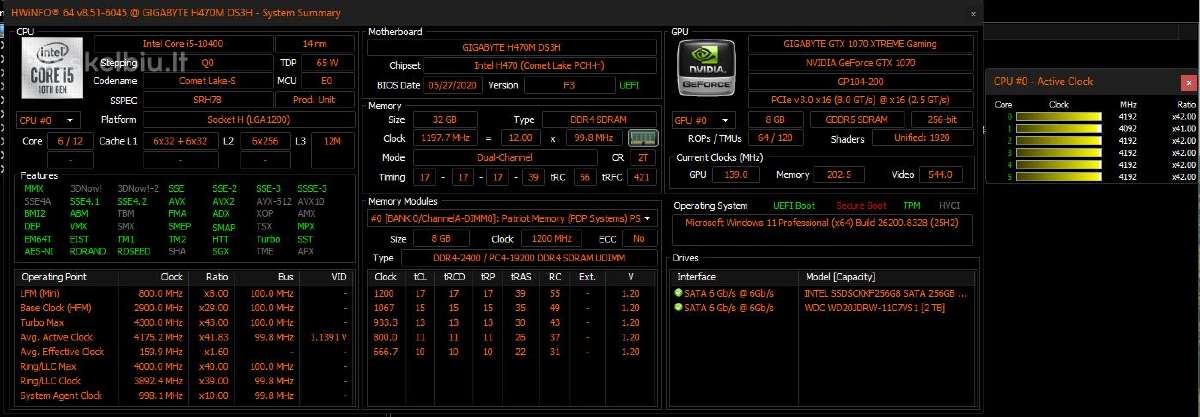Click the DDR4-2400 / PC4-19200 module type field

pyautogui.click(x=528, y=257)
